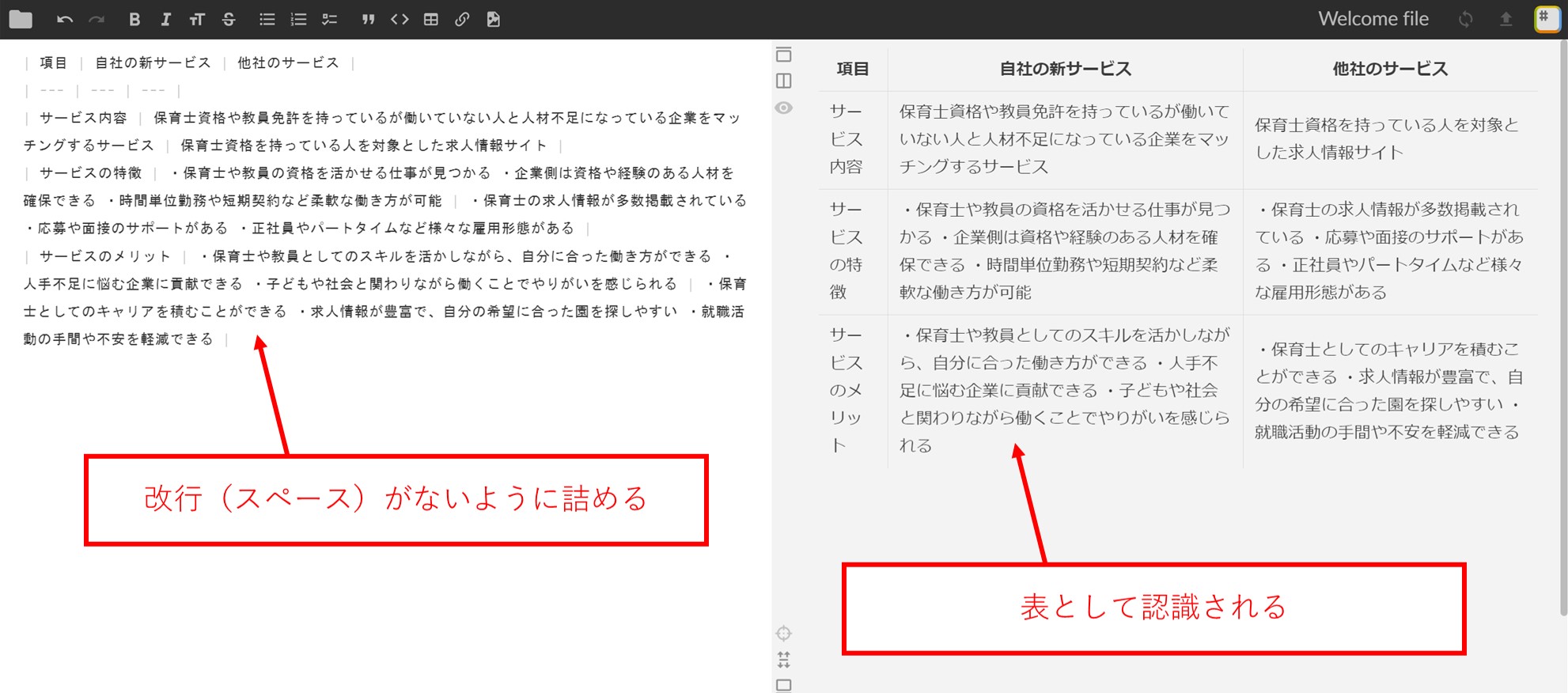The image size is (1568, 693).
Task: Insert a heading with the heading icon
Action: 197,19
